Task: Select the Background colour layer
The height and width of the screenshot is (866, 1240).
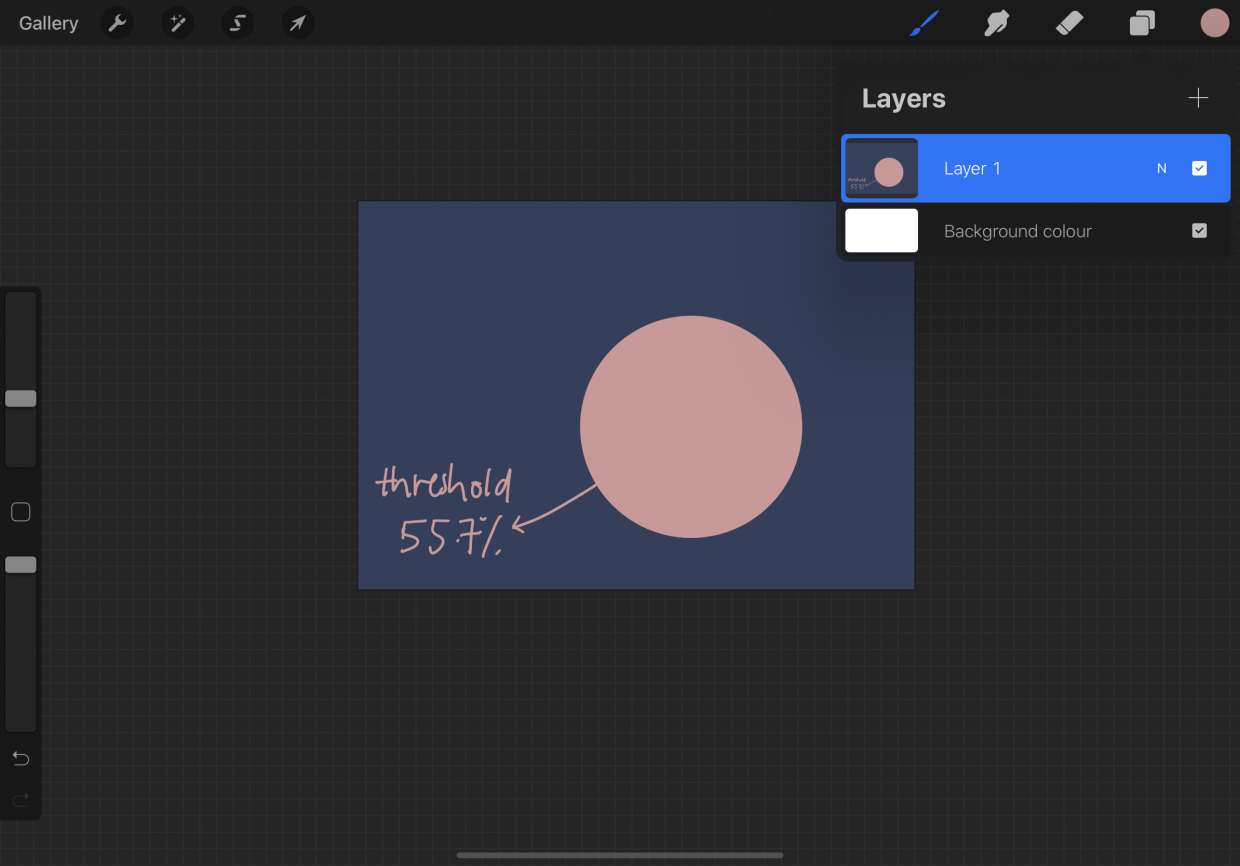Action: point(1018,231)
